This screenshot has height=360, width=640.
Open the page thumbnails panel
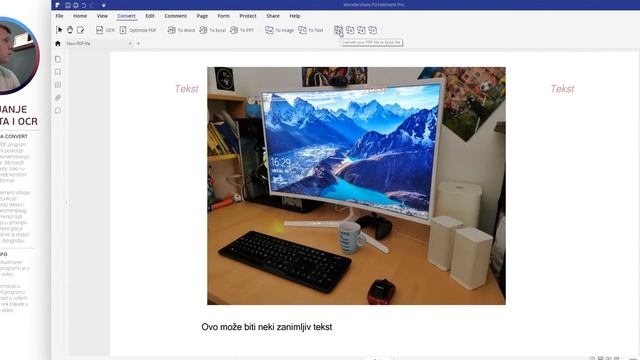pyautogui.click(x=58, y=59)
